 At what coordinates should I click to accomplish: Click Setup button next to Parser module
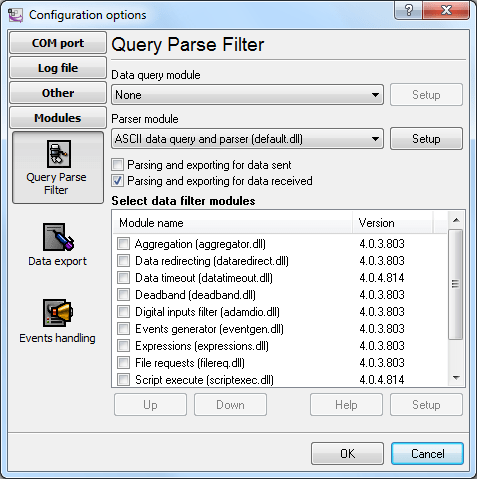[x=426, y=139]
